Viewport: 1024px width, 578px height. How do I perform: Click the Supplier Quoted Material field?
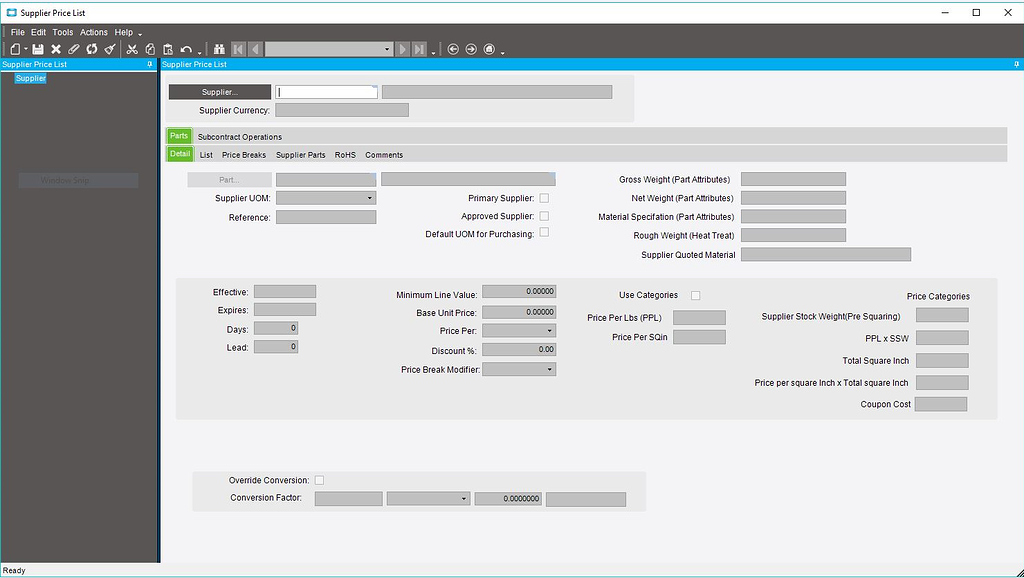pyautogui.click(x=826, y=255)
